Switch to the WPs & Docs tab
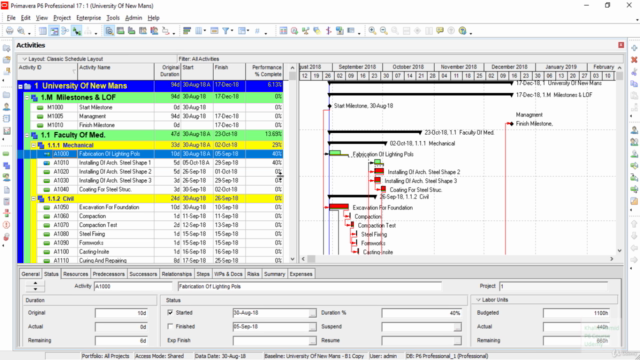Image resolution: width=640 pixels, height=360 pixels. coord(228,274)
